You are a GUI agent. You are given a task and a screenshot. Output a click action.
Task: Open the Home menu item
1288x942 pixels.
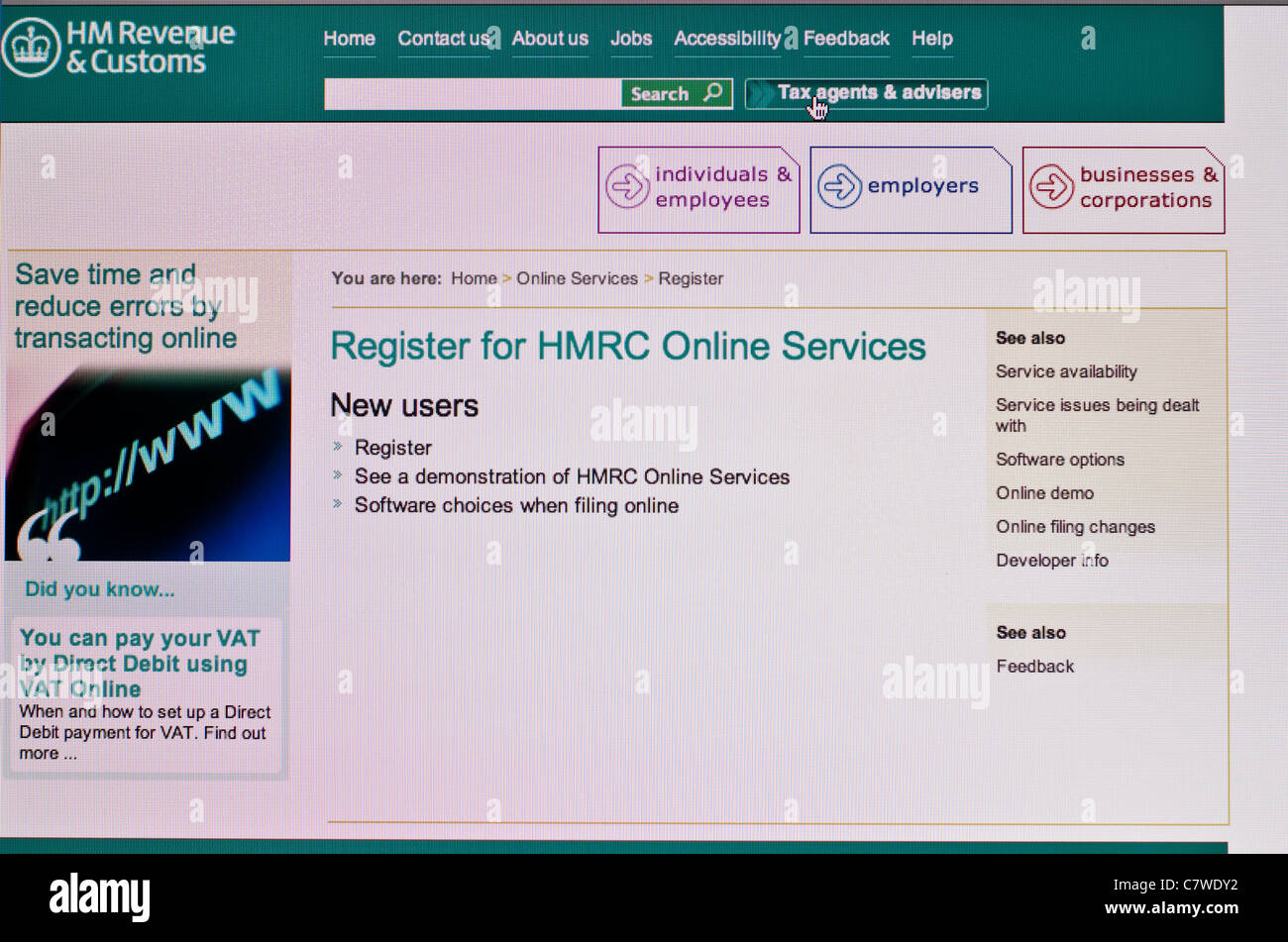click(x=349, y=39)
